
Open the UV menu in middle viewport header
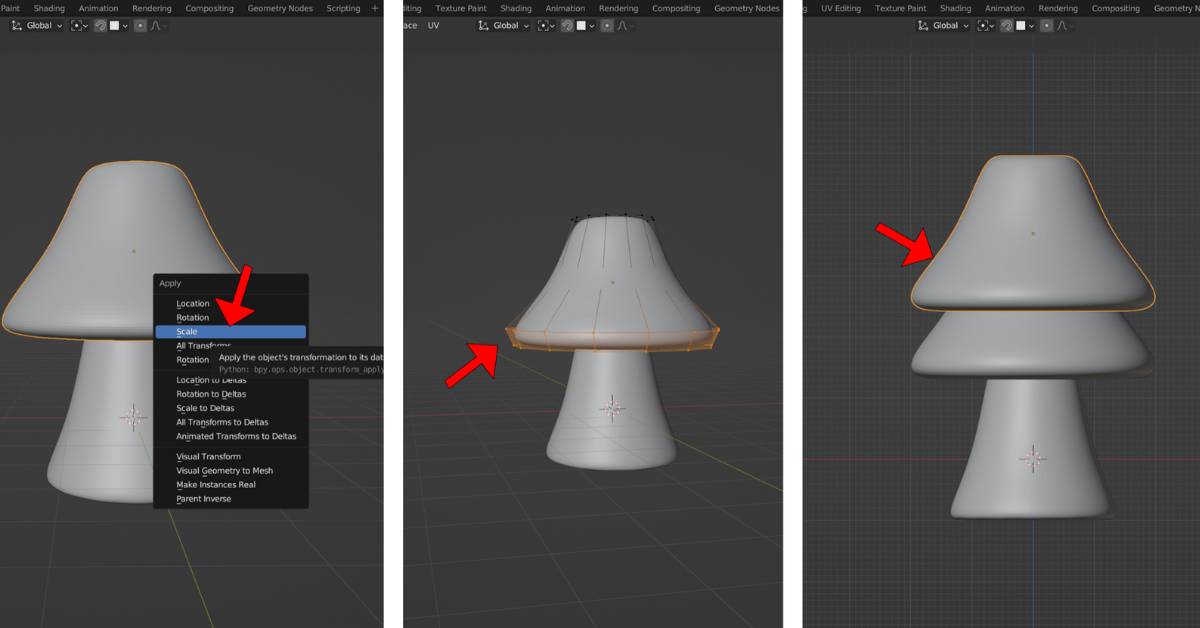click(432, 26)
